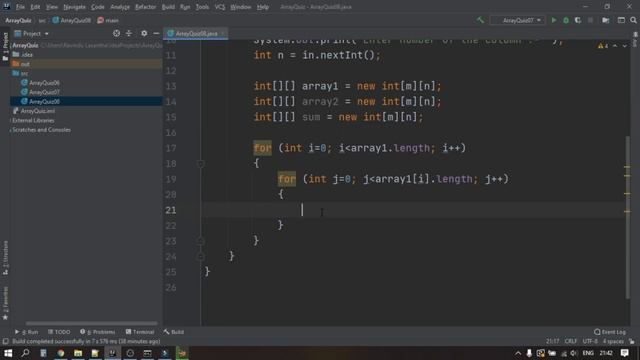Click the IDE layout window icon beside Search

coord(621,20)
